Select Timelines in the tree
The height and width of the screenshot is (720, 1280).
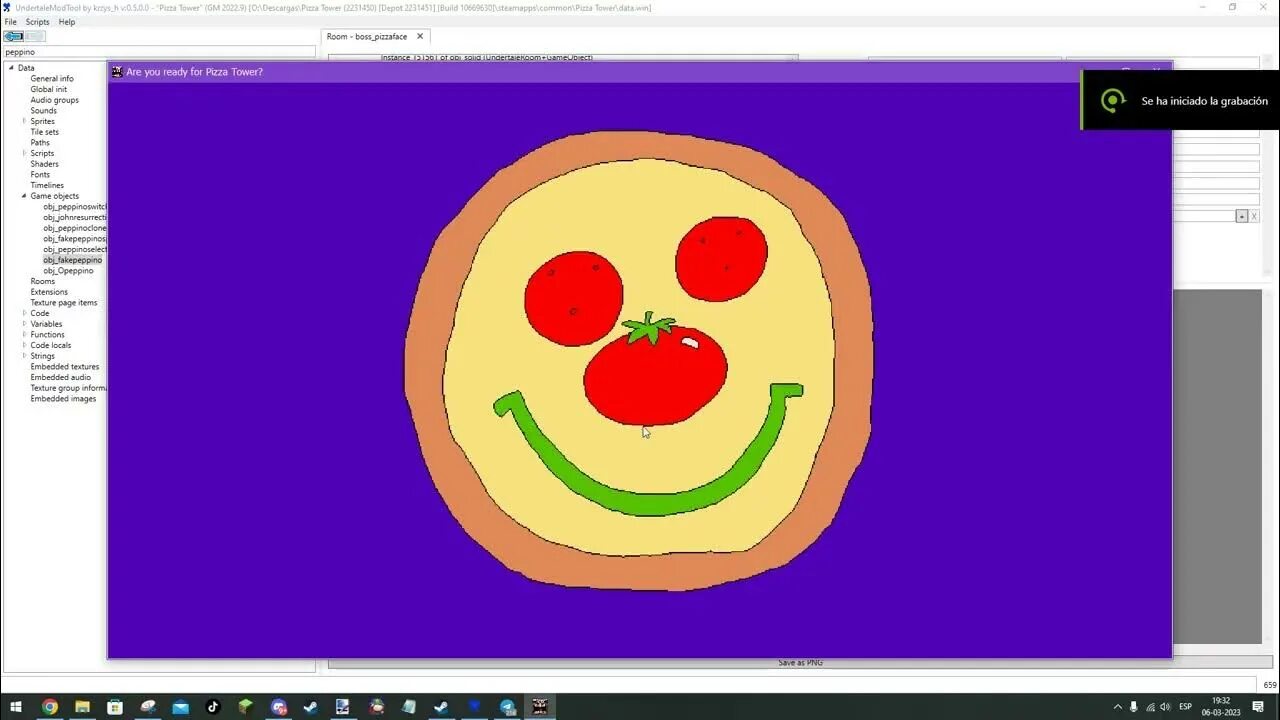(47, 185)
